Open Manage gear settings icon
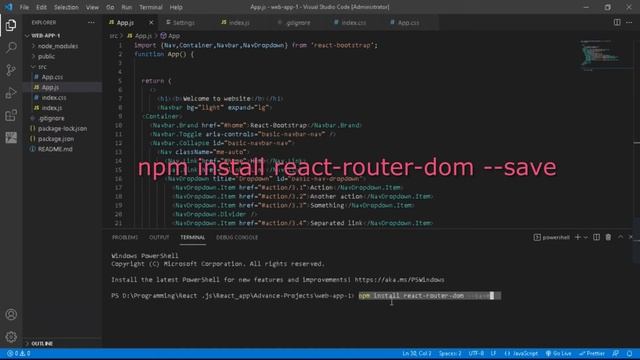The height and width of the screenshot is (360, 640). point(11,337)
